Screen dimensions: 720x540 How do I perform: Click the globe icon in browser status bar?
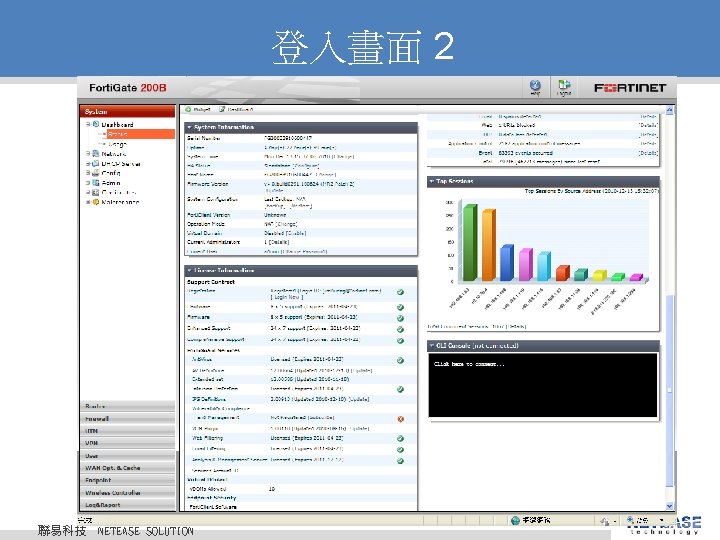point(515,520)
